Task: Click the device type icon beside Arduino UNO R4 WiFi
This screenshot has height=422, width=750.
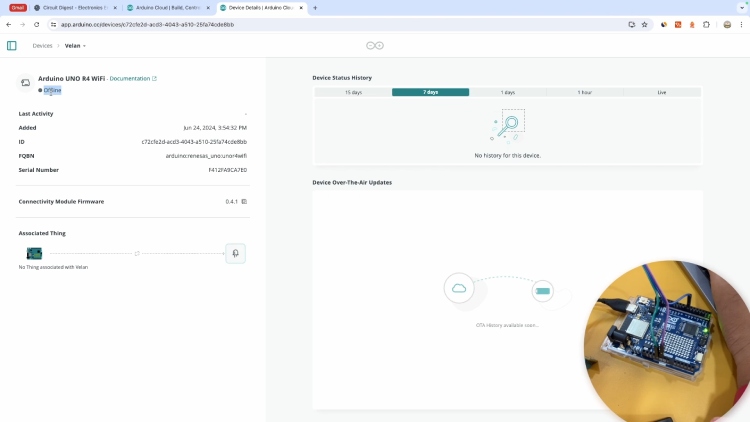Action: pos(25,83)
